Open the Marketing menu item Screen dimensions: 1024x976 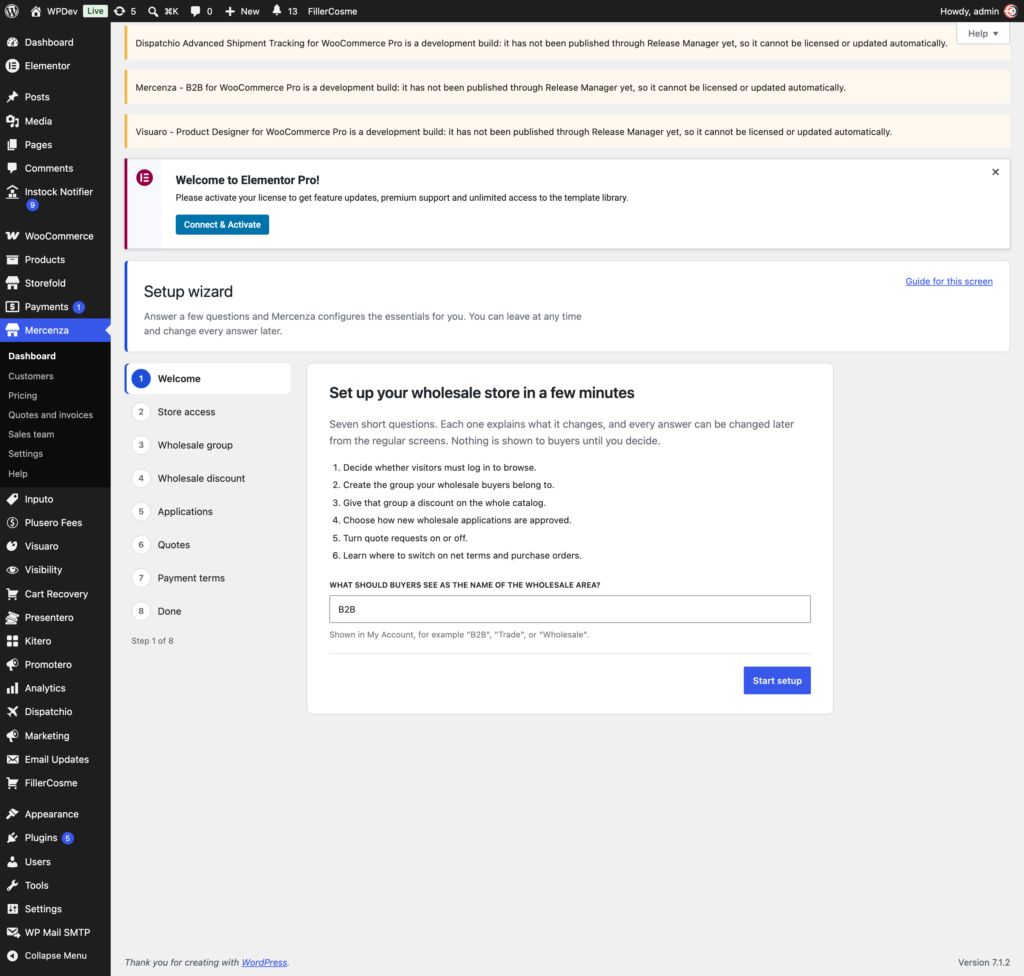[56, 736]
